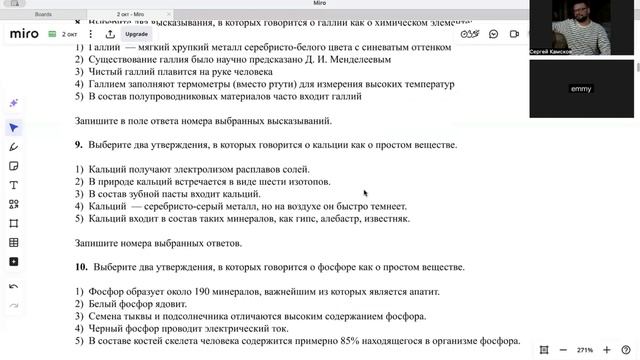
Task: Click 'Кальций получают электролизом расплавов солей'
Action: pyautogui.click(x=199, y=169)
